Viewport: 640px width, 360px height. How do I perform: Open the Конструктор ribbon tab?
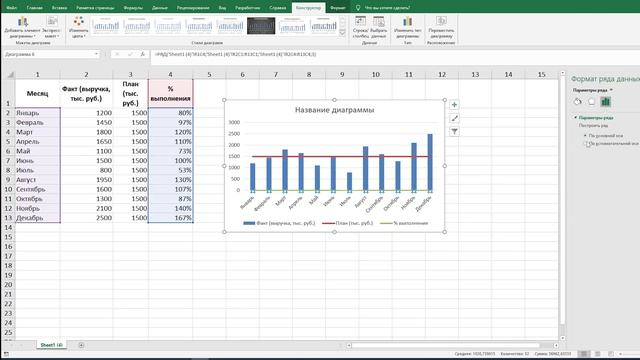(x=308, y=8)
